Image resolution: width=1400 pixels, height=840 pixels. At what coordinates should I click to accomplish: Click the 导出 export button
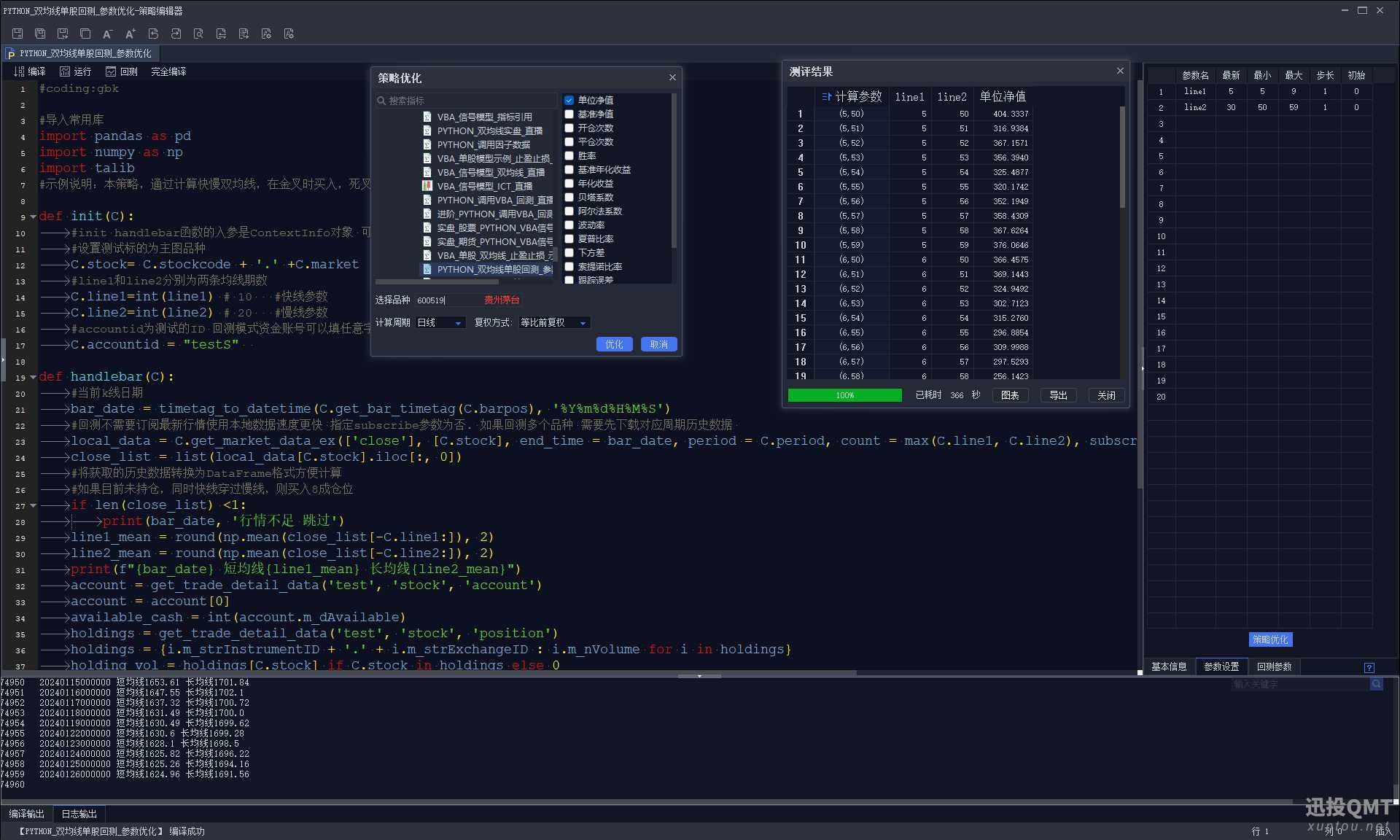[x=1058, y=395]
